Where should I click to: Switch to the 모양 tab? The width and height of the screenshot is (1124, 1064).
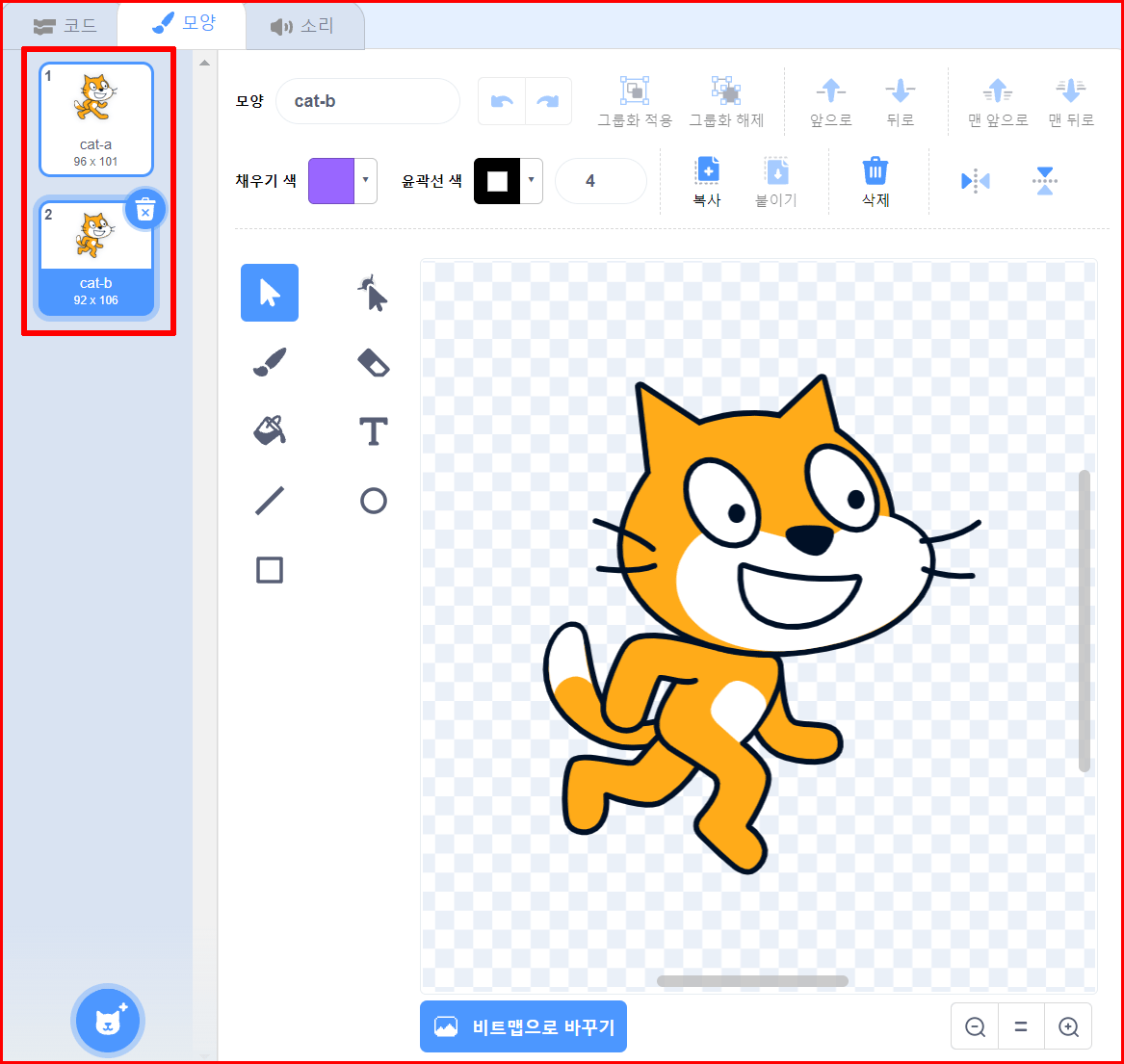click(184, 24)
